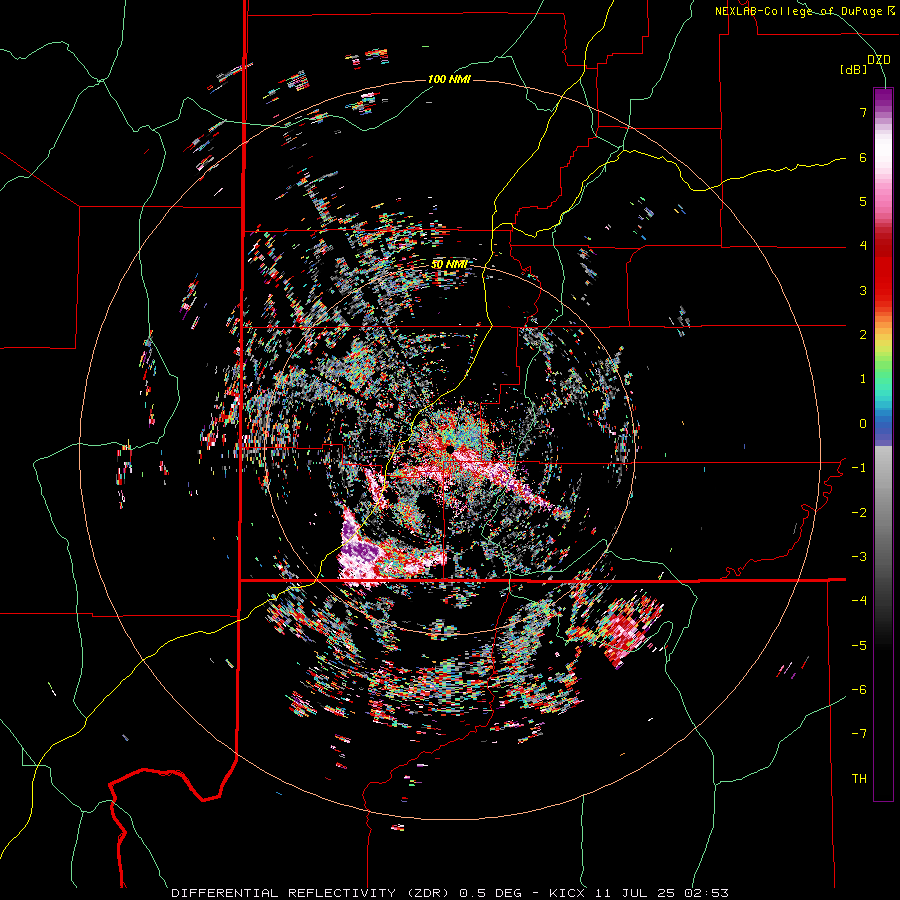
Task: Click the 6 value on color scale
Action: pos(863,157)
